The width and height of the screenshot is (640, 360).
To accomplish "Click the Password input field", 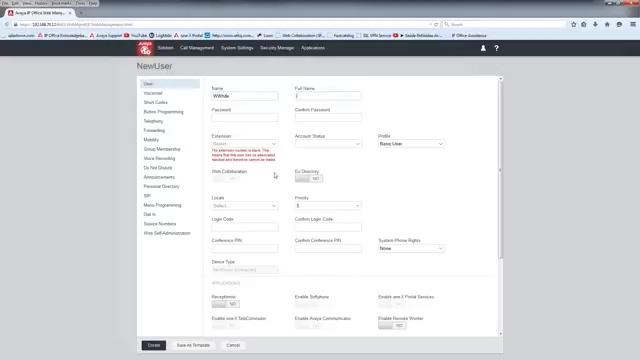I will (245, 118).
